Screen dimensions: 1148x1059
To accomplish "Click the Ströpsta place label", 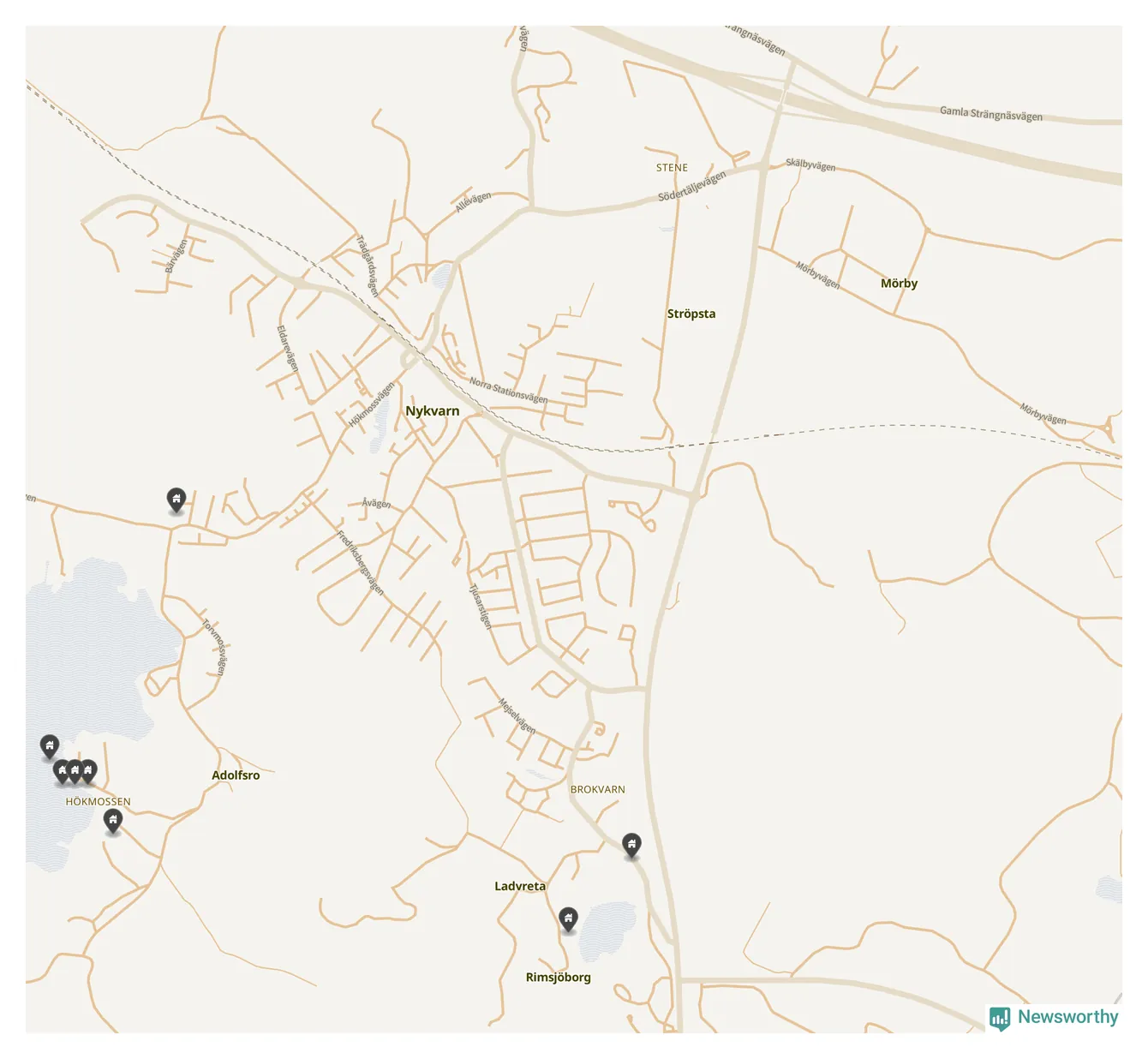I will coord(691,314).
